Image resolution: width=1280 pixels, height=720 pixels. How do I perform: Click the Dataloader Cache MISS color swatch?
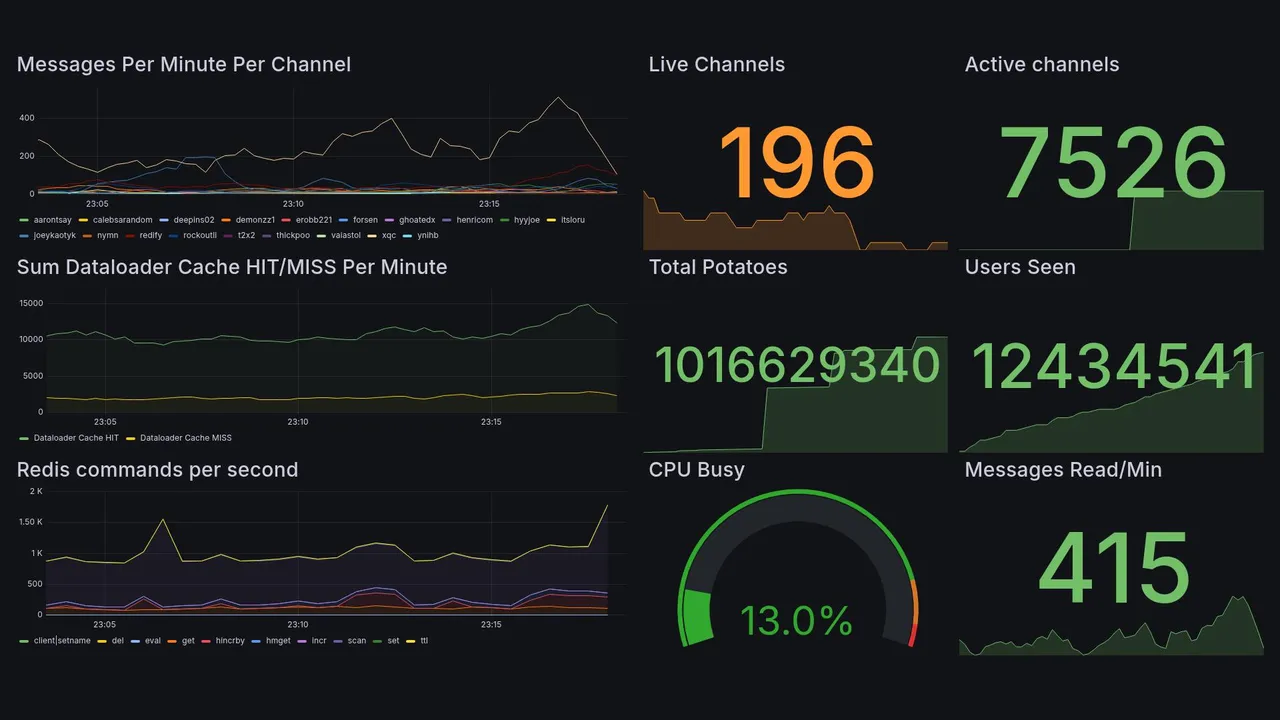click(131, 438)
